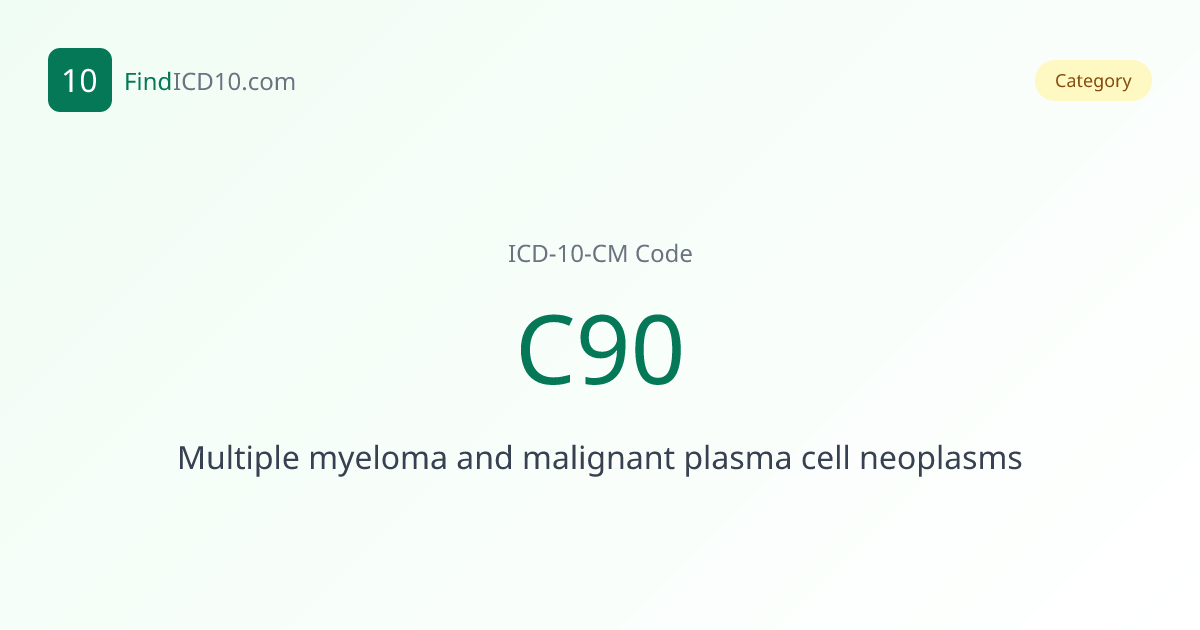Open the FindICD10.com site name link
The width and height of the screenshot is (1200, 630).
pyautogui.click(x=210, y=82)
